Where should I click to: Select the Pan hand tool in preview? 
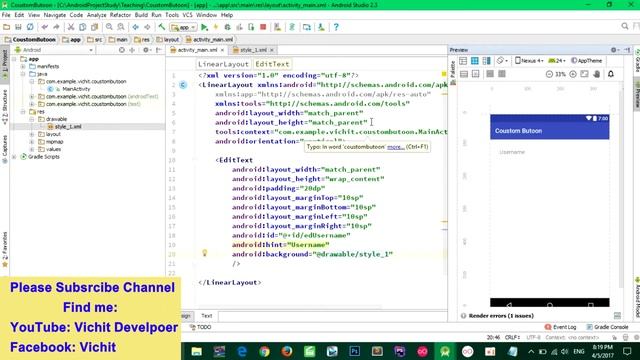tap(597, 74)
